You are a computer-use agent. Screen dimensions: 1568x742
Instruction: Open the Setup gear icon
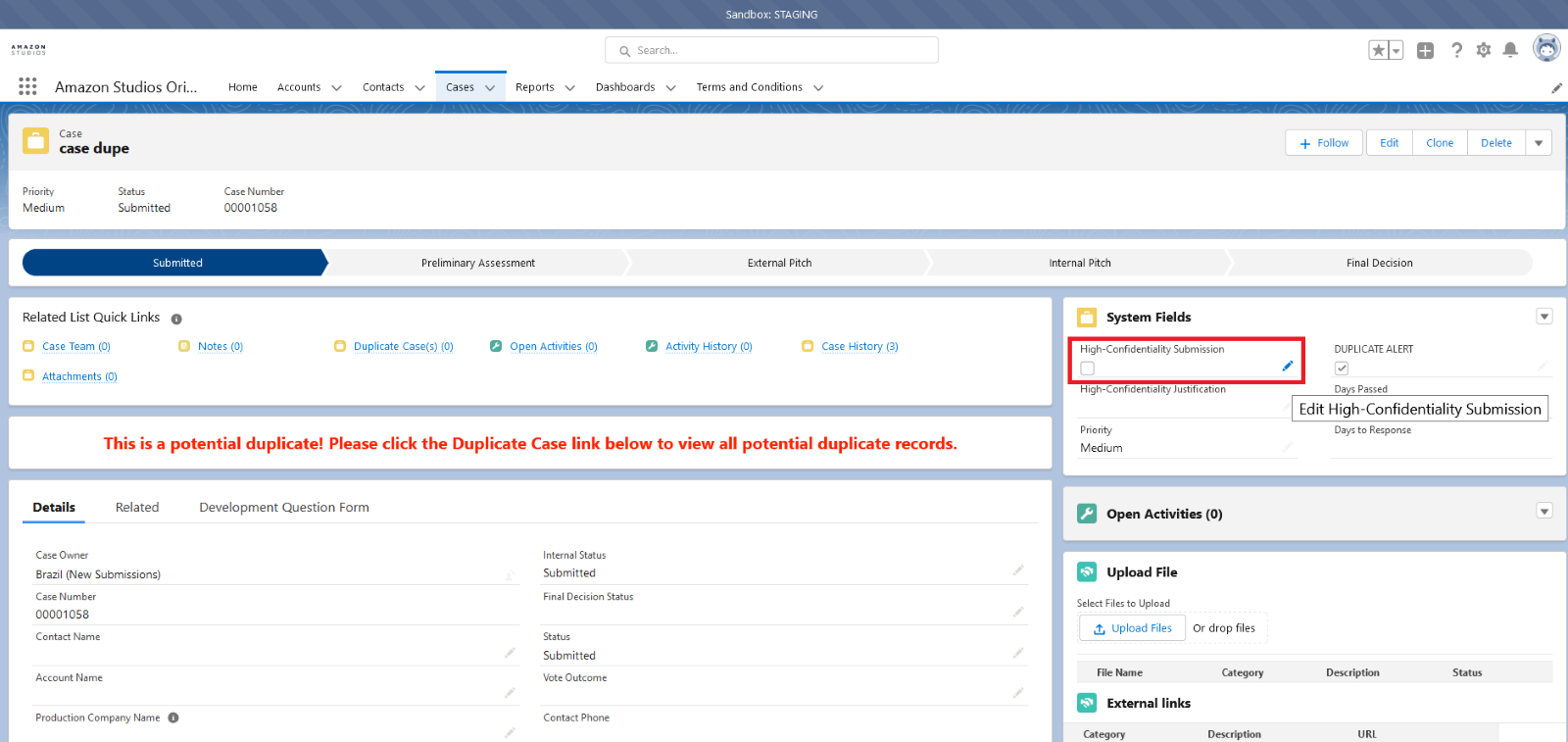click(1484, 50)
